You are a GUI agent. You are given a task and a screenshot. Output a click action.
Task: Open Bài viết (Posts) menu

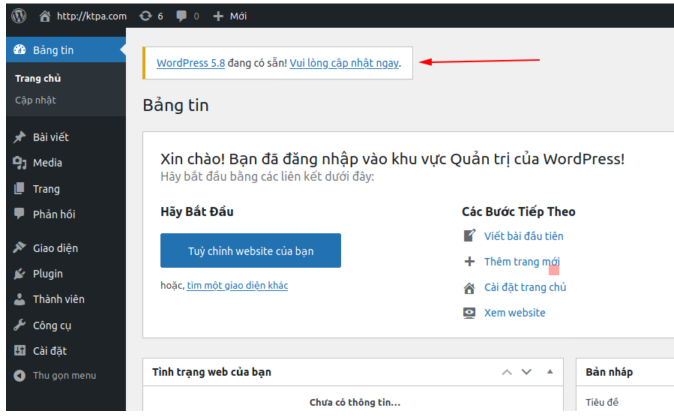point(50,137)
